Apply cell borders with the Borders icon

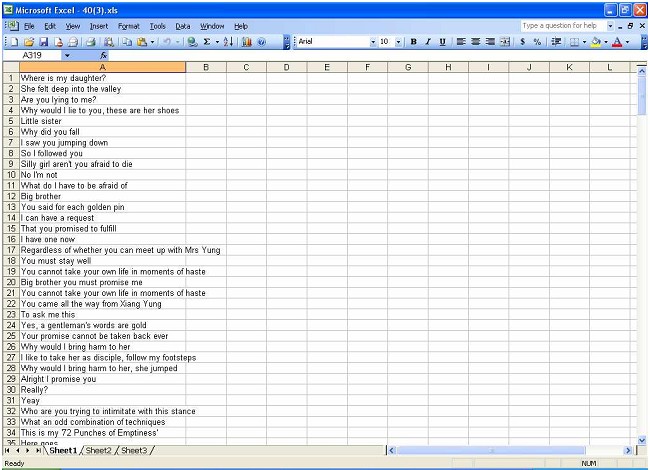pos(575,41)
